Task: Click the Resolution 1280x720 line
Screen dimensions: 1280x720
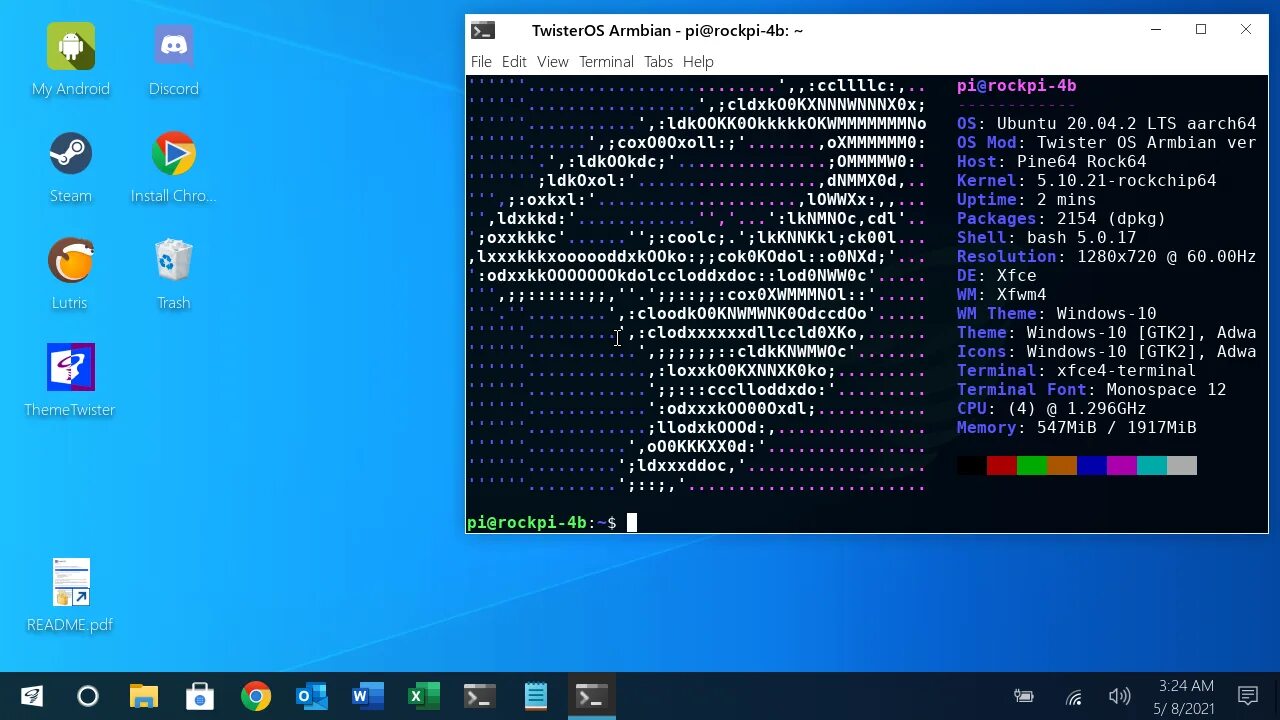Action: click(x=1106, y=257)
